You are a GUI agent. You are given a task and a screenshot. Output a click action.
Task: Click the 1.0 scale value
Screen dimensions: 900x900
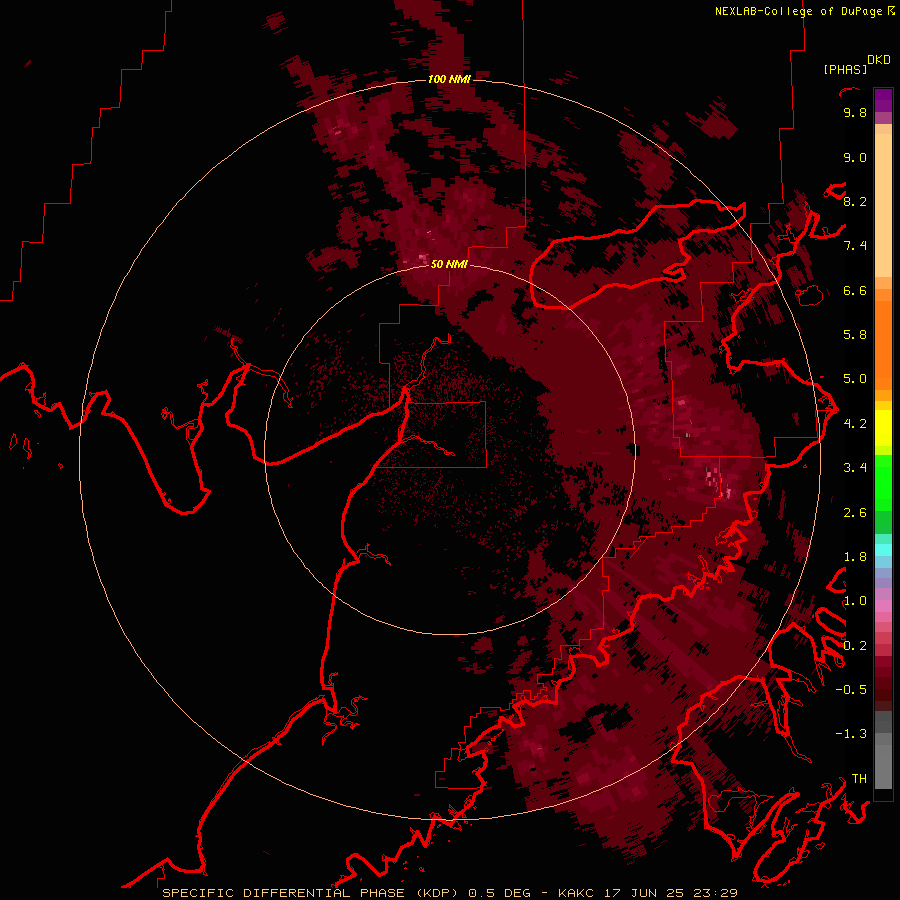pyautogui.click(x=855, y=601)
